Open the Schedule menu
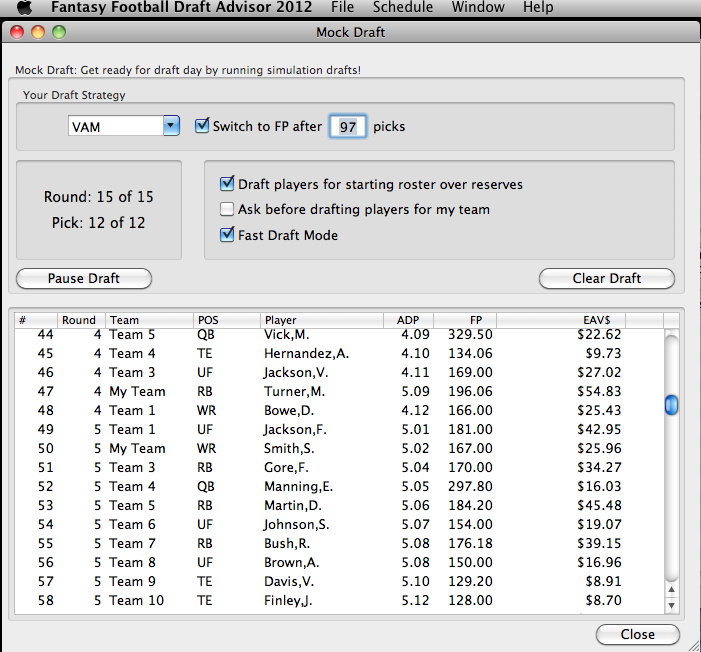The width and height of the screenshot is (701, 652). coord(403,7)
